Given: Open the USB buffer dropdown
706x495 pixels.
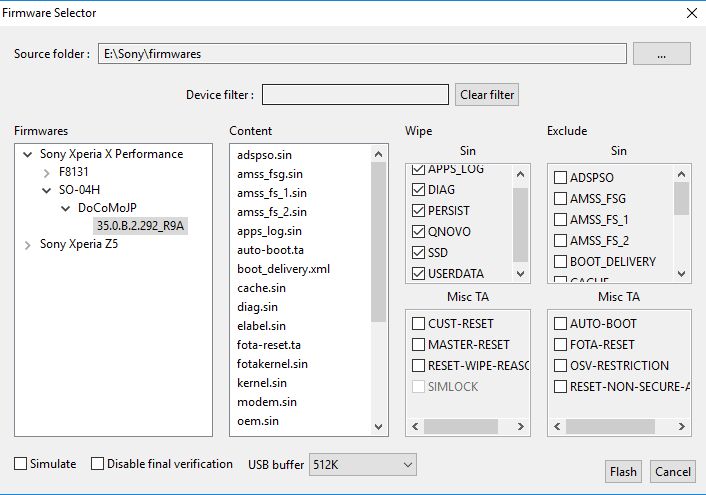Looking at the screenshot, I should pyautogui.click(x=362, y=465).
